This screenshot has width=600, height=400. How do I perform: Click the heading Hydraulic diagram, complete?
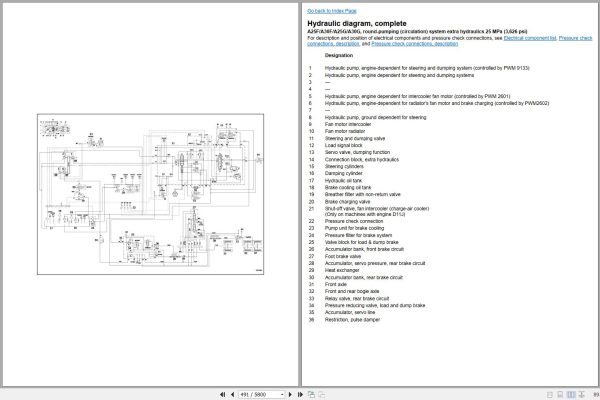tap(357, 23)
